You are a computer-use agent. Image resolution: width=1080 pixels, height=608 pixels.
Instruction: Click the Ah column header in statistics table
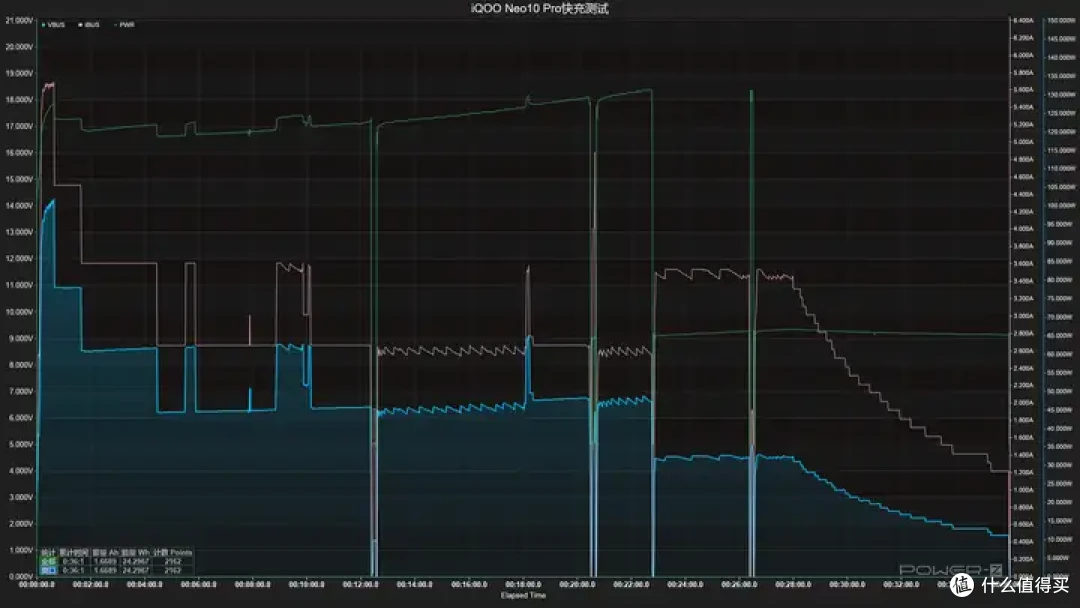click(105, 553)
